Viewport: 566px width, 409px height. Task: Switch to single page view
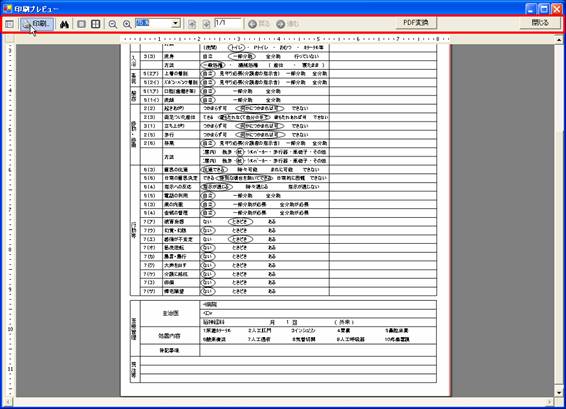pyautogui.click(x=82, y=24)
